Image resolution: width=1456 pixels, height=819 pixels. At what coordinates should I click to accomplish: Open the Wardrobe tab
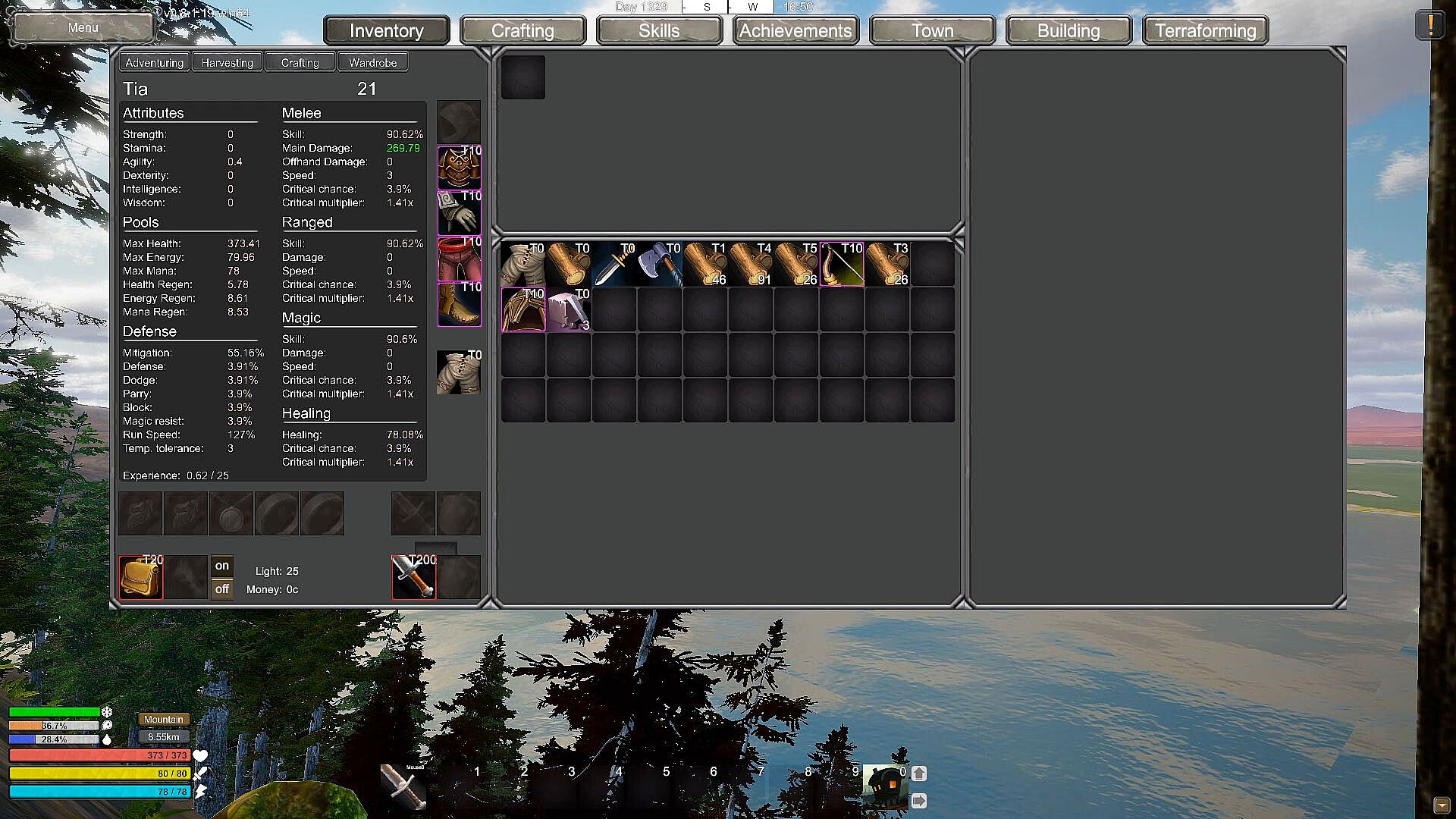(x=372, y=63)
